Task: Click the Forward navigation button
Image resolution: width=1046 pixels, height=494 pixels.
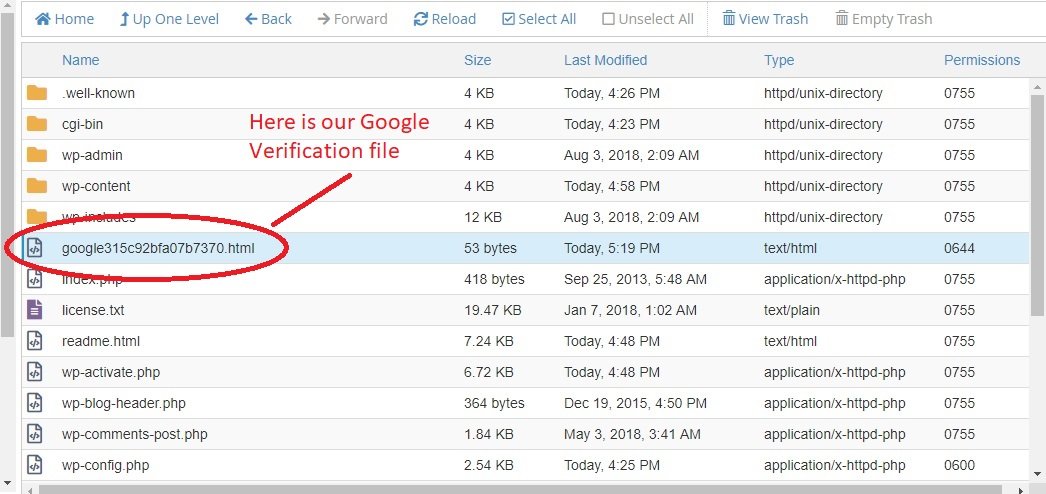Action: click(x=352, y=19)
